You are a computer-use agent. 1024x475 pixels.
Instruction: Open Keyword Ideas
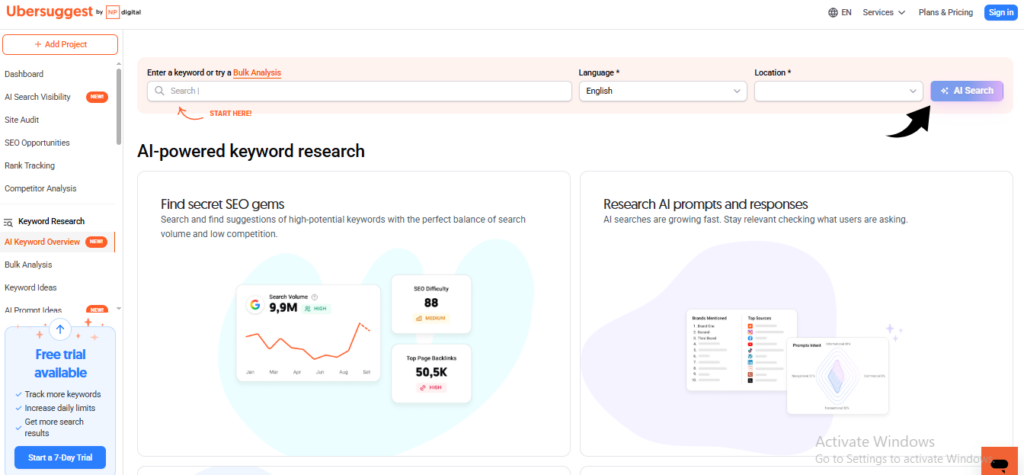(x=31, y=288)
